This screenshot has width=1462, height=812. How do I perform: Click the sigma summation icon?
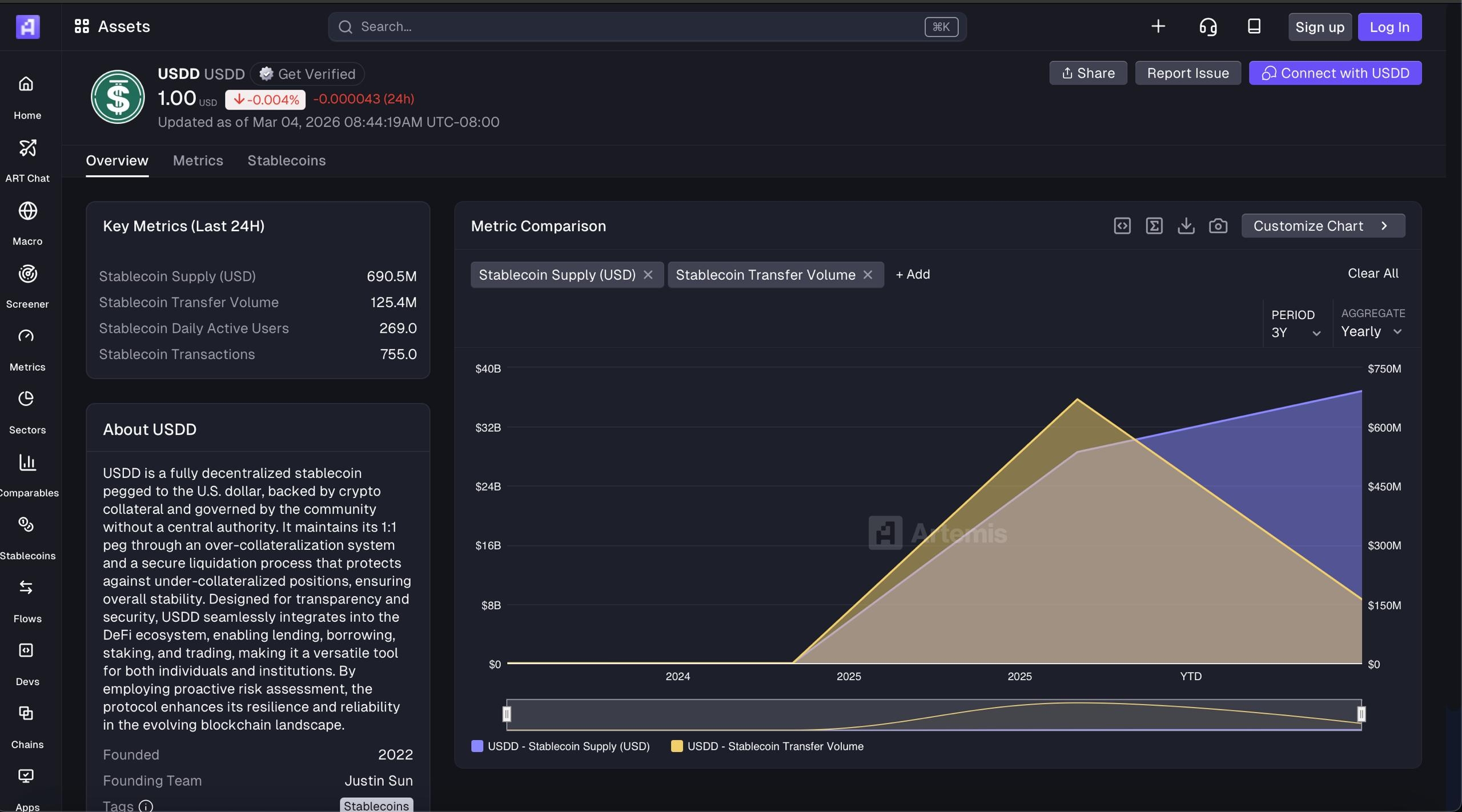coord(1154,226)
